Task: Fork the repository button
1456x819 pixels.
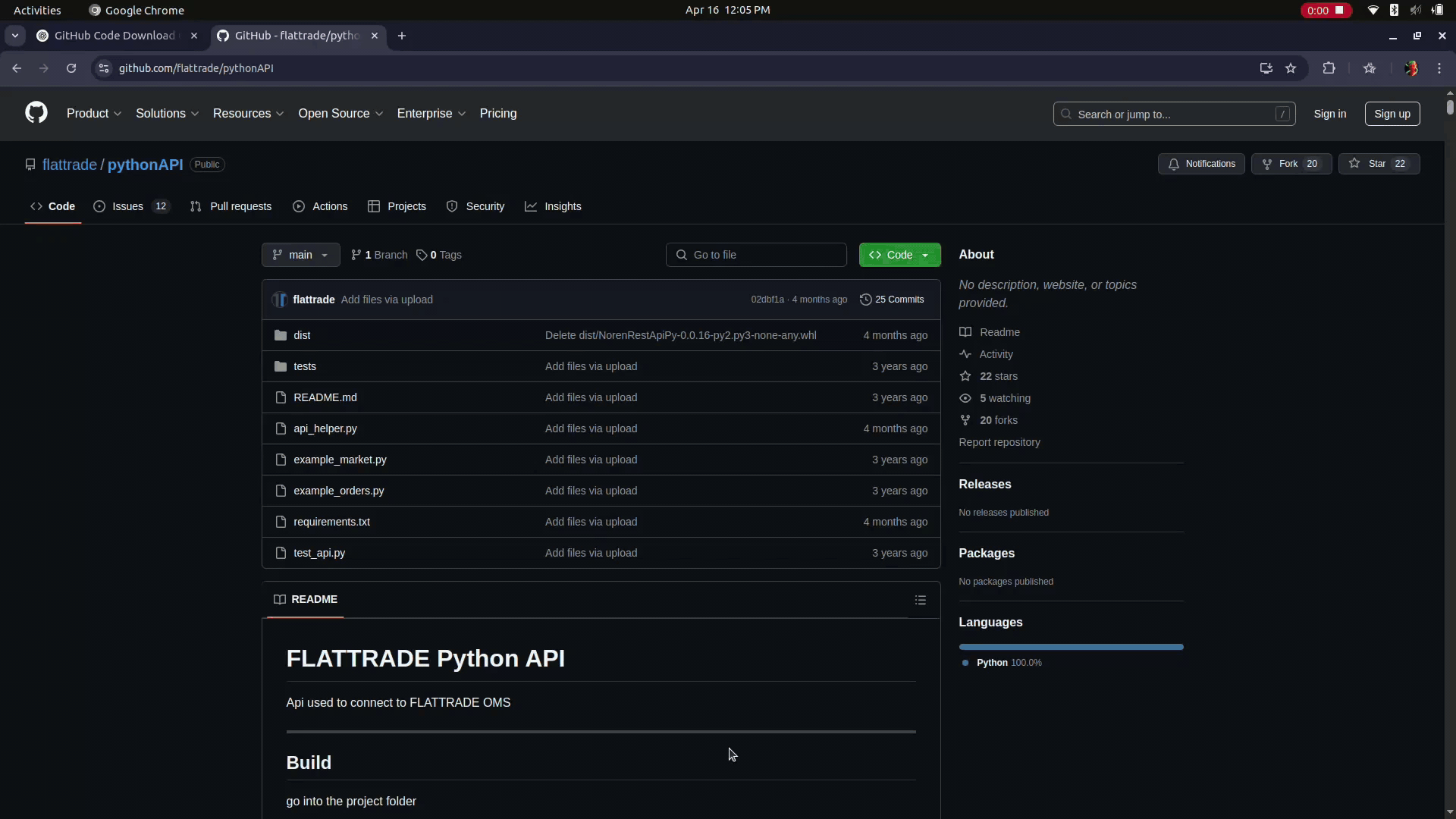Action: pyautogui.click(x=1291, y=164)
